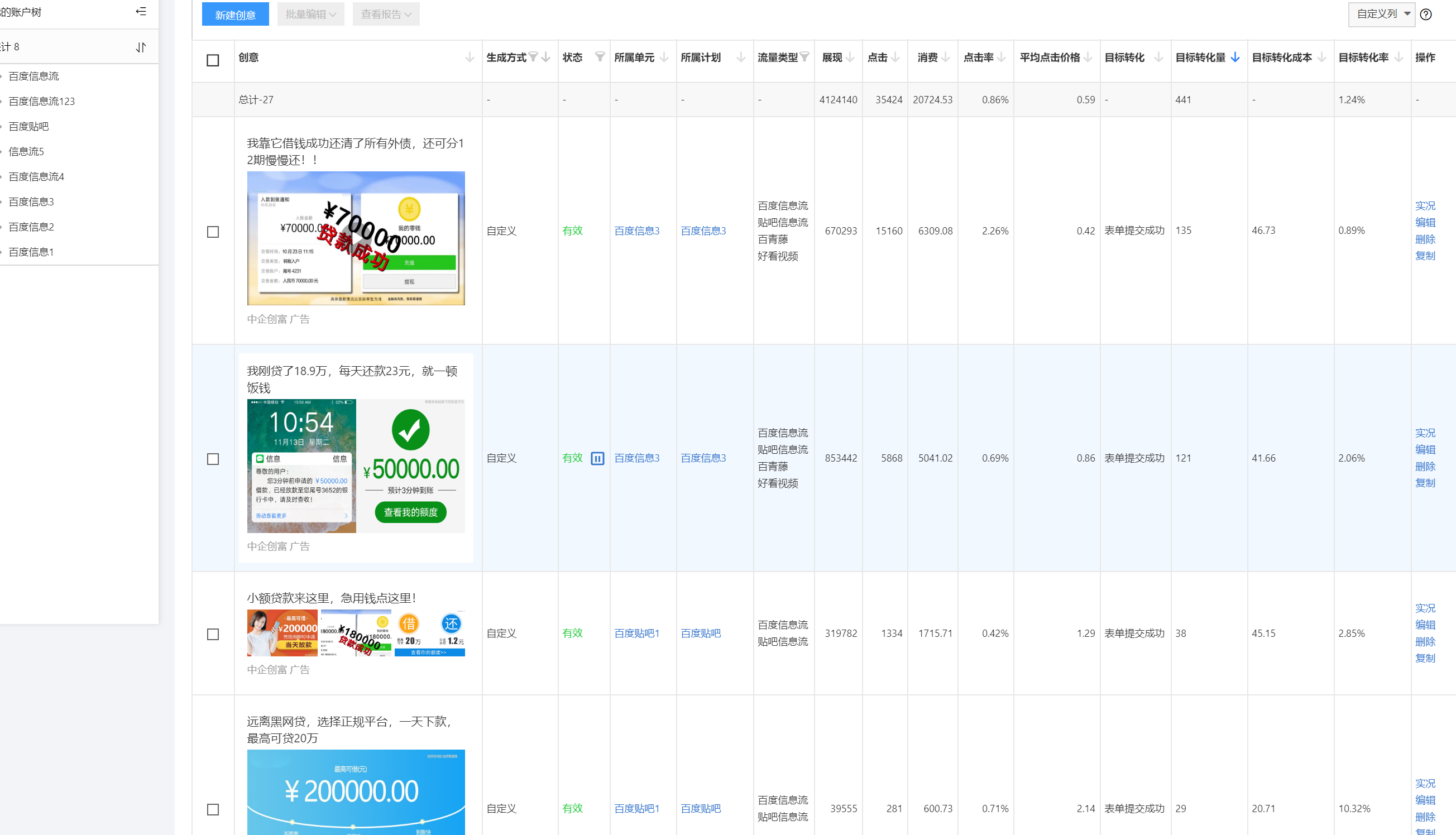1456x835 pixels.
Task: Click filter icon in 状态 column header
Action: 600,57
